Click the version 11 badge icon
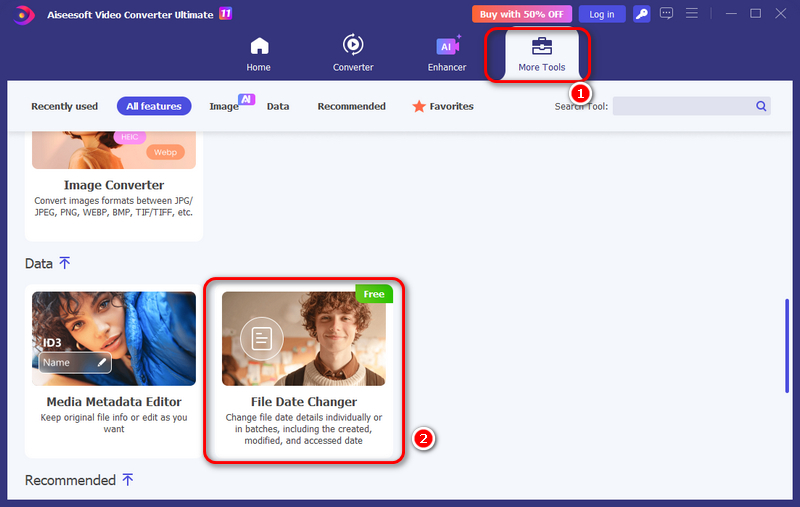 (225, 13)
